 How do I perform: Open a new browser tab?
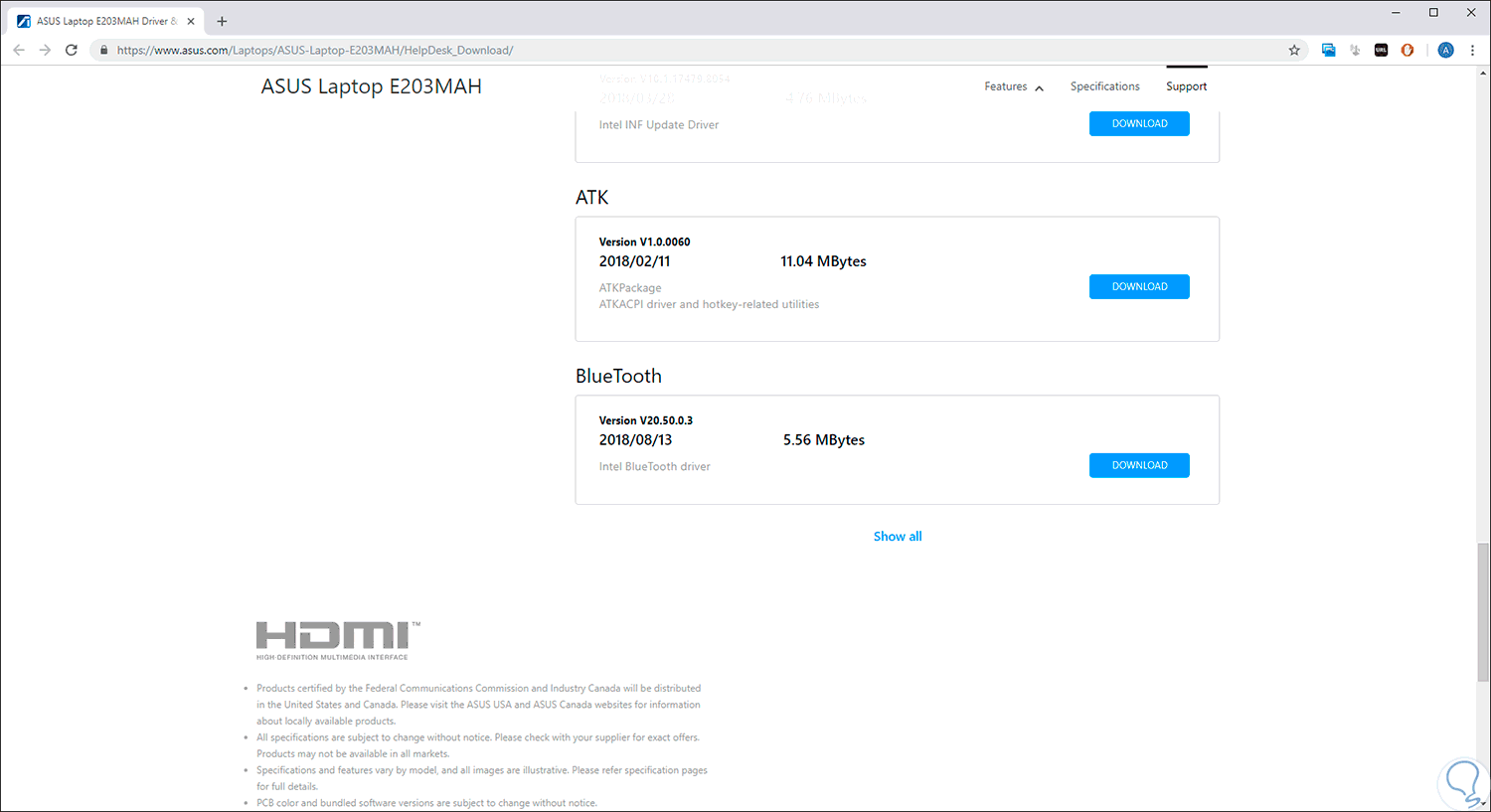[x=222, y=21]
